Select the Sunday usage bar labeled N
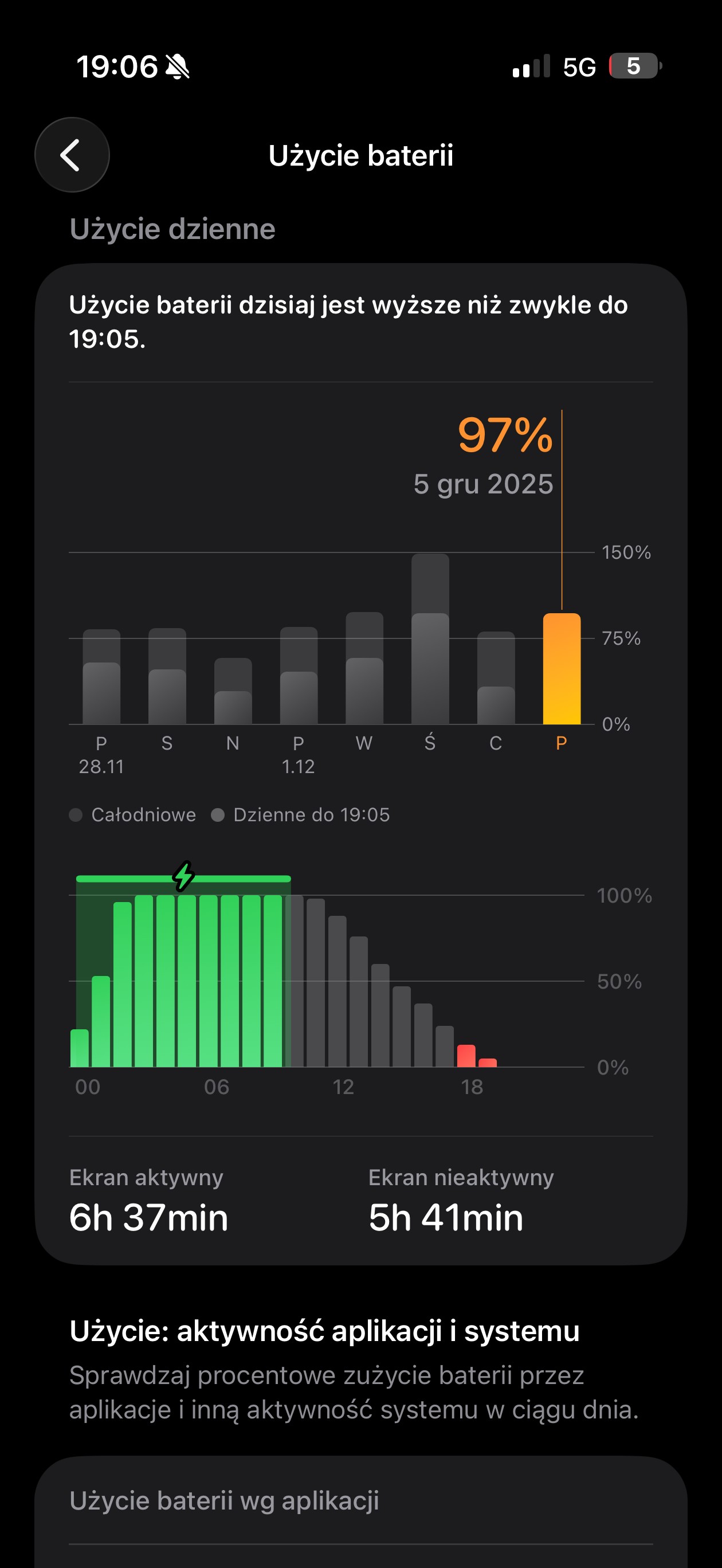722x1568 pixels. pos(233,693)
